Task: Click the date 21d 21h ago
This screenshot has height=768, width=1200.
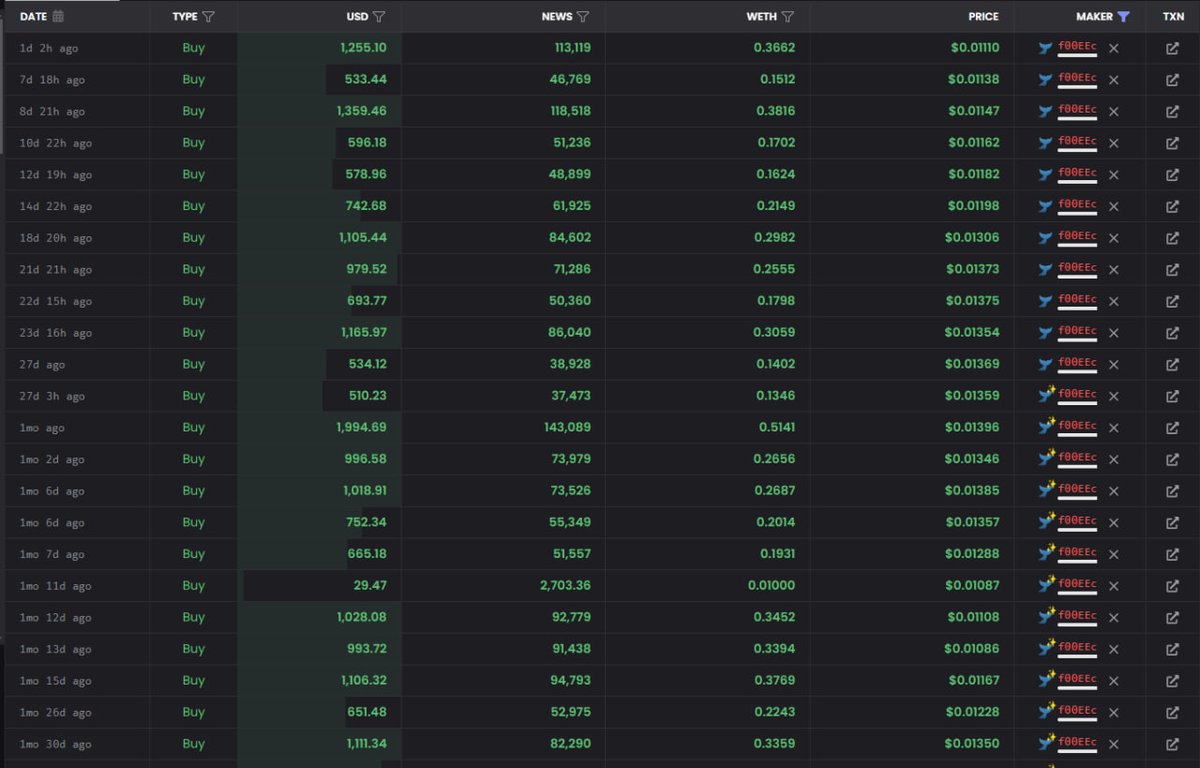Action: pos(56,270)
